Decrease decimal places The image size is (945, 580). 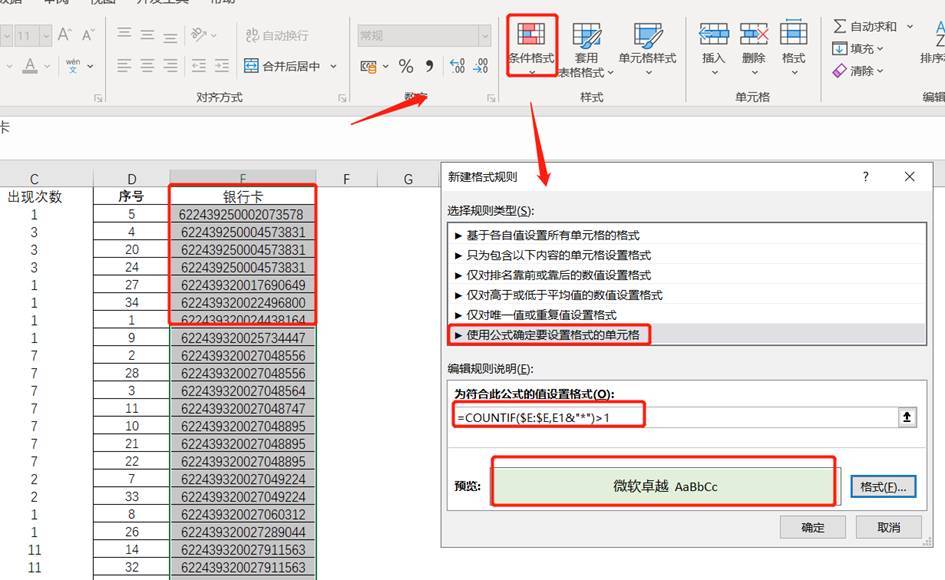480,65
